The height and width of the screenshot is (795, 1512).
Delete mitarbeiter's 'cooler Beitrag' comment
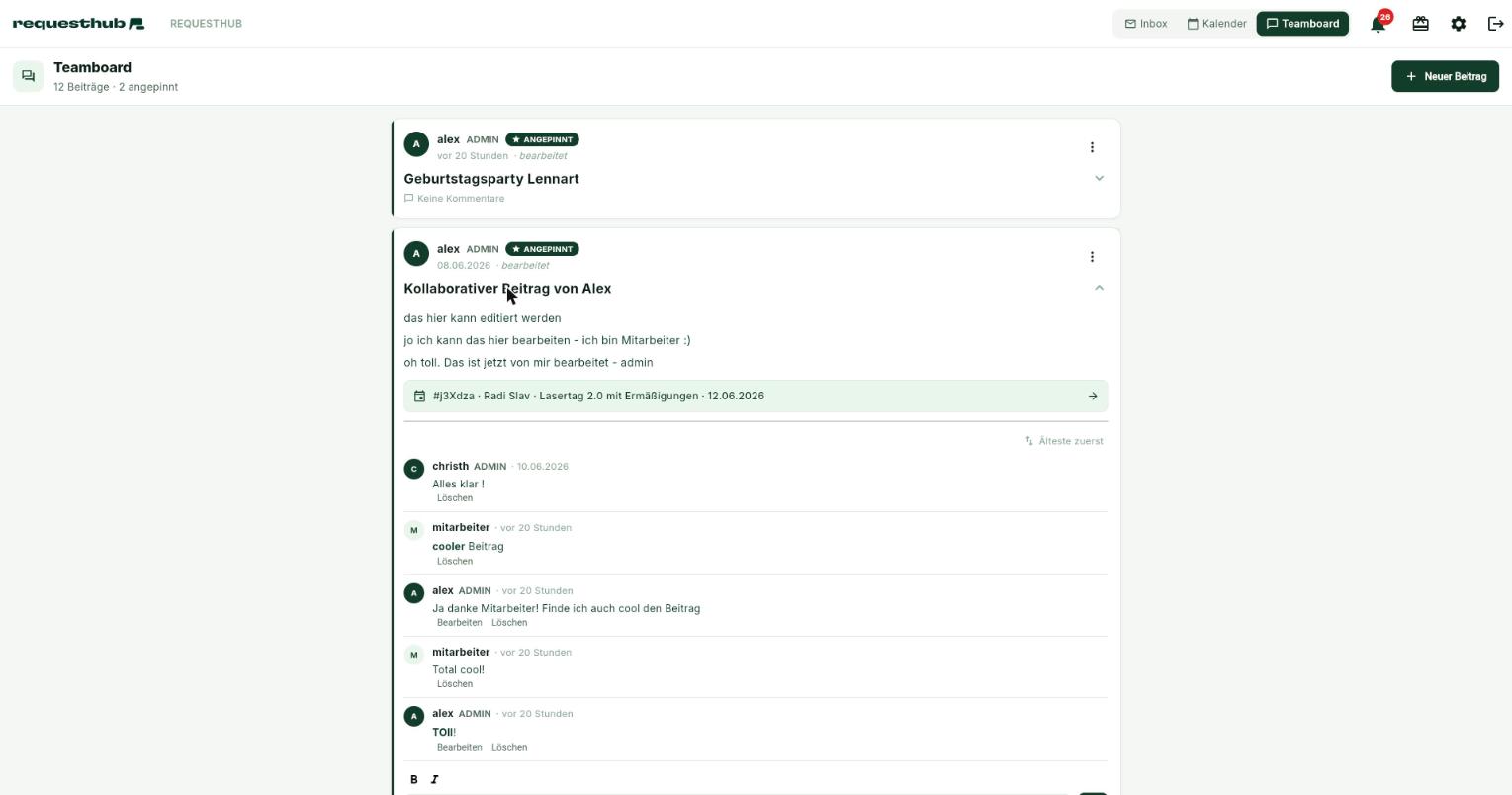[455, 562]
